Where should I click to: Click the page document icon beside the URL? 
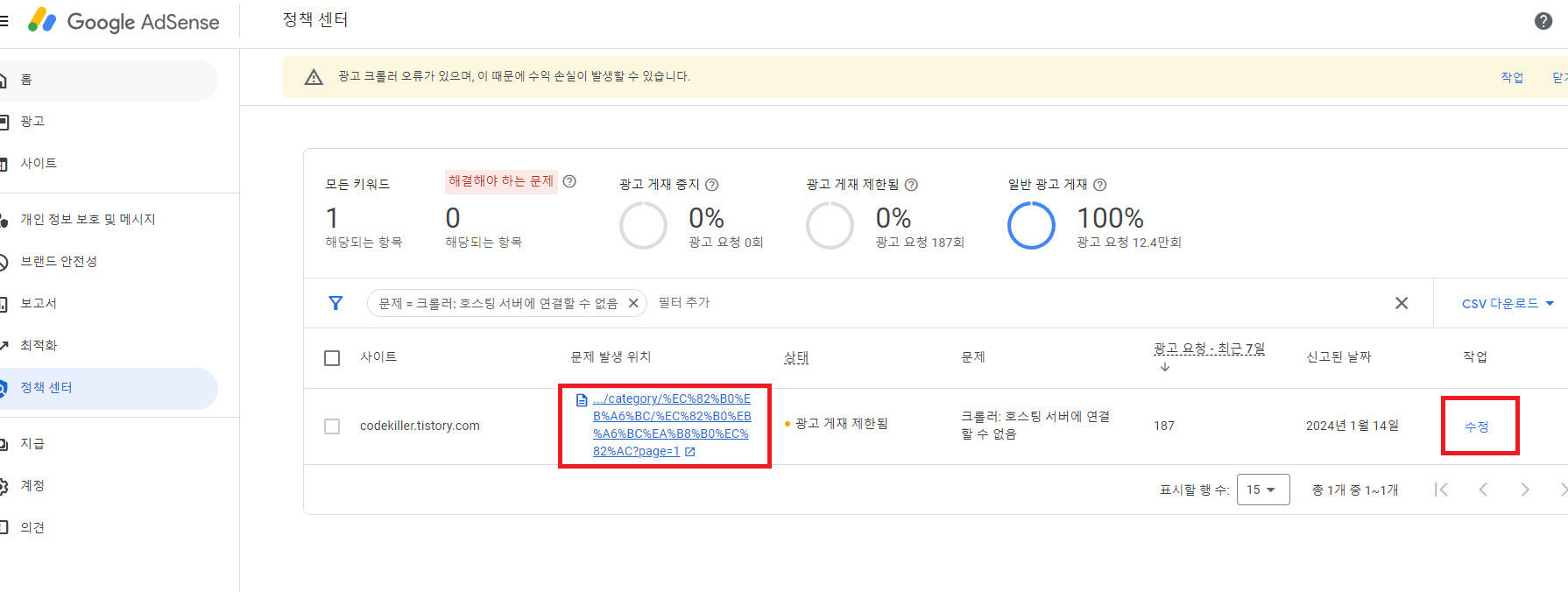click(x=581, y=398)
